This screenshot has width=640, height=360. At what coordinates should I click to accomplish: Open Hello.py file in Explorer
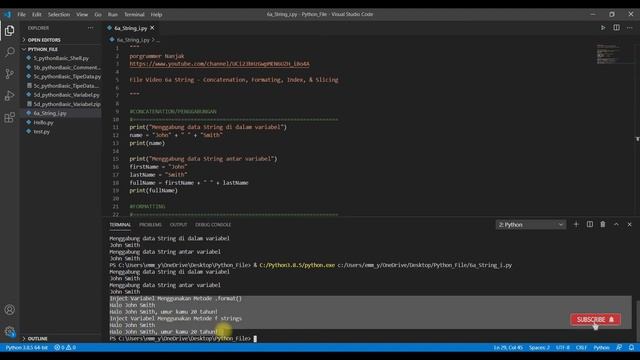click(61, 122)
